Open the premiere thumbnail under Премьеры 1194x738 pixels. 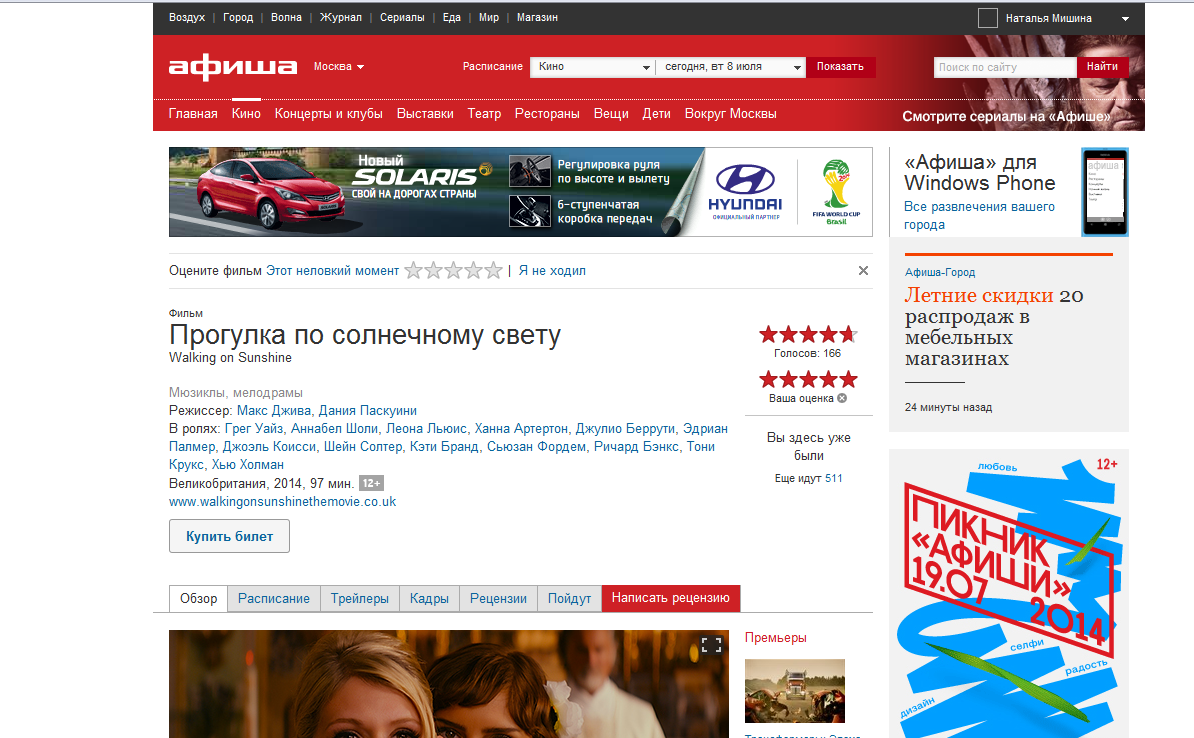tap(794, 691)
